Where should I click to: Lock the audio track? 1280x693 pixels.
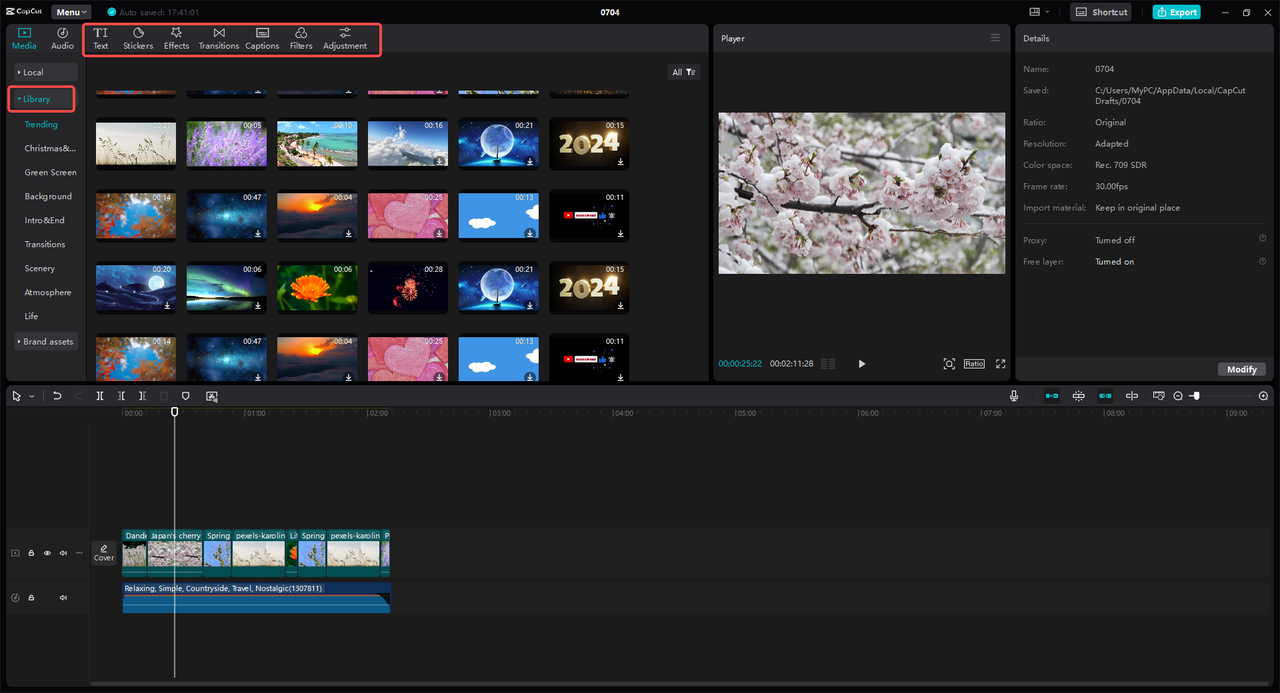(x=31, y=597)
